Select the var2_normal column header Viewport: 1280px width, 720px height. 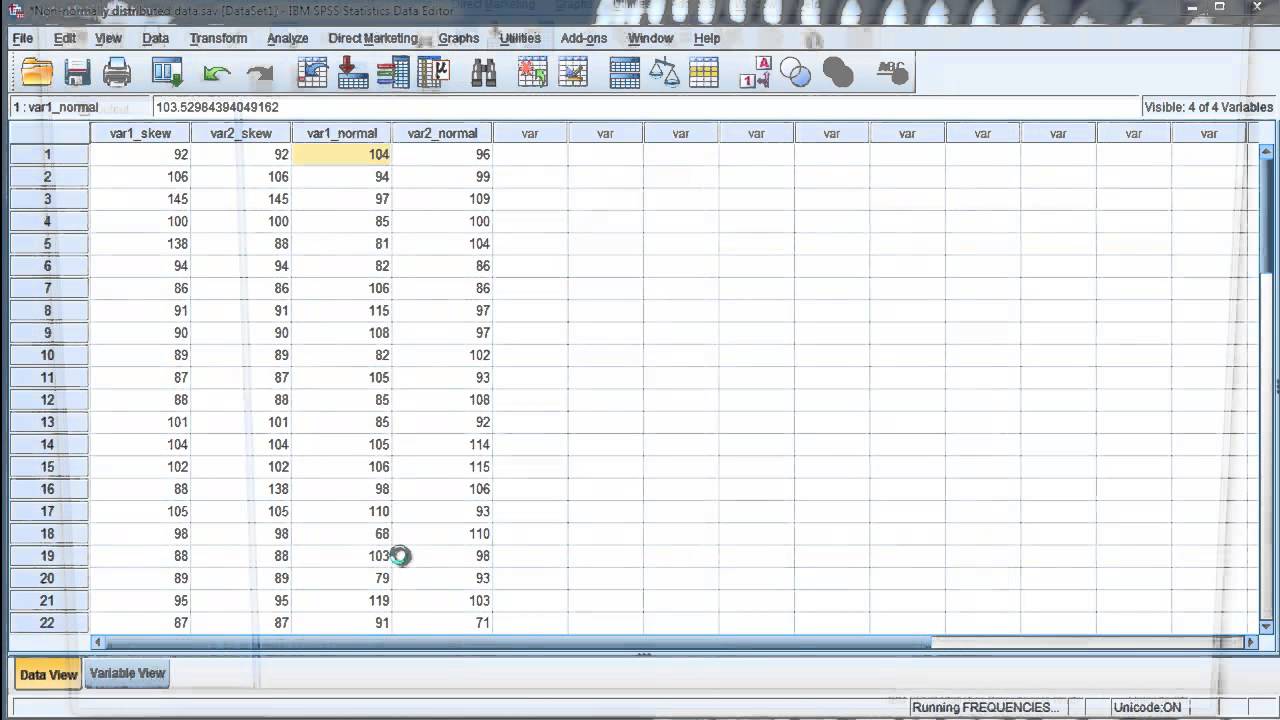[x=442, y=133]
